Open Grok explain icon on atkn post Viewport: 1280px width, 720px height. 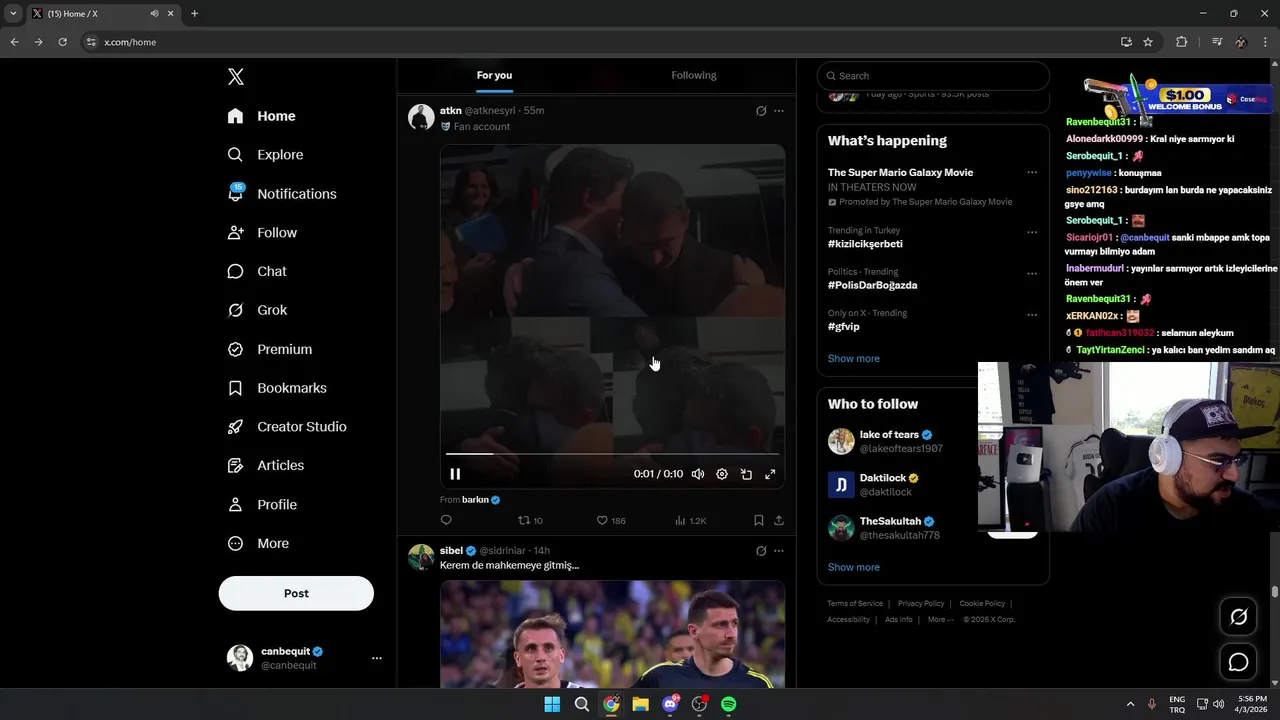pyautogui.click(x=761, y=111)
